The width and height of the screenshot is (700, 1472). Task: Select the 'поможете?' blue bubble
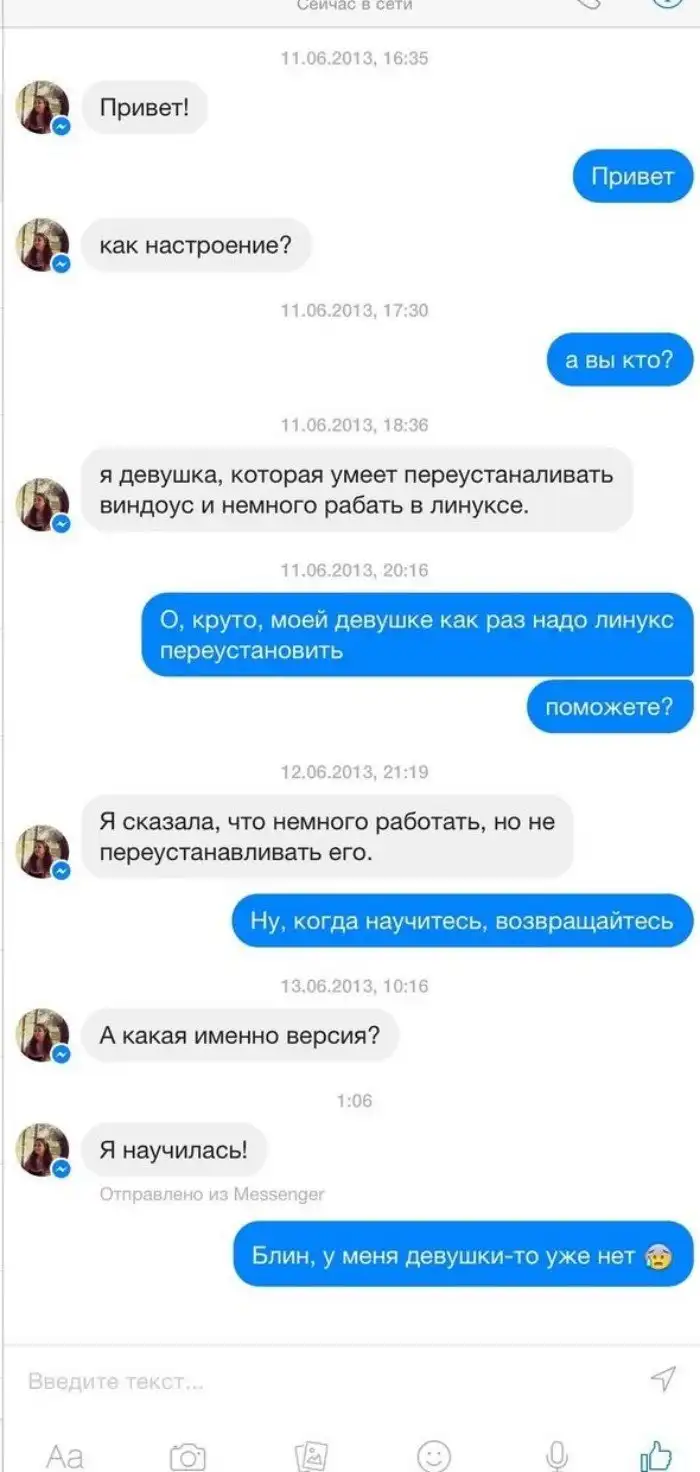tap(610, 708)
